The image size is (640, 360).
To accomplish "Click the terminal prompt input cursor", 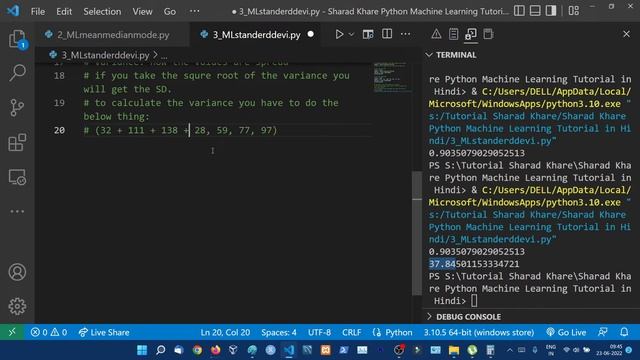I will (x=474, y=301).
